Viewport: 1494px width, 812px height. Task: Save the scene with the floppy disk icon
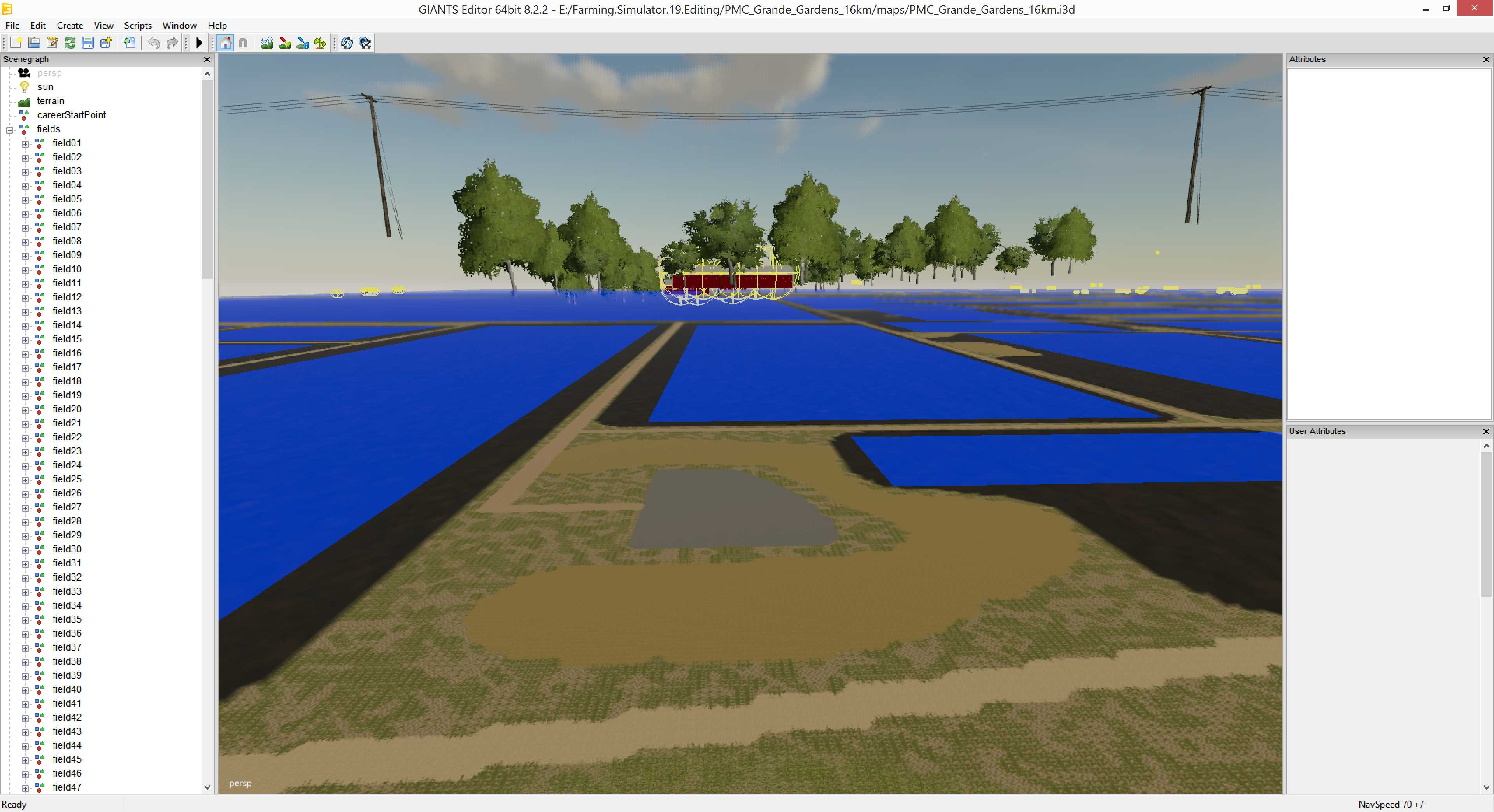(x=88, y=43)
